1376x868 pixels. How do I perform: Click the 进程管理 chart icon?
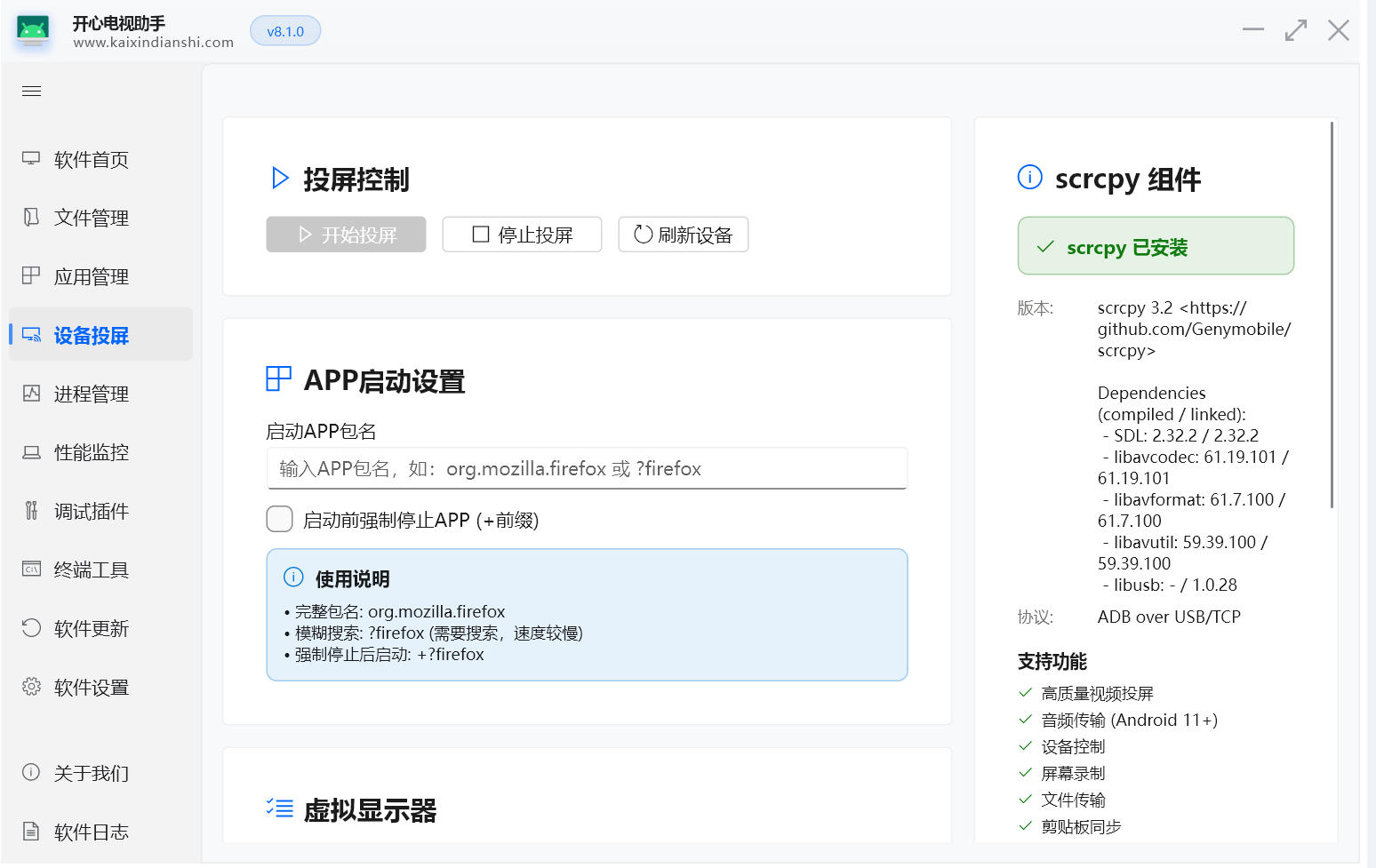[x=31, y=394]
